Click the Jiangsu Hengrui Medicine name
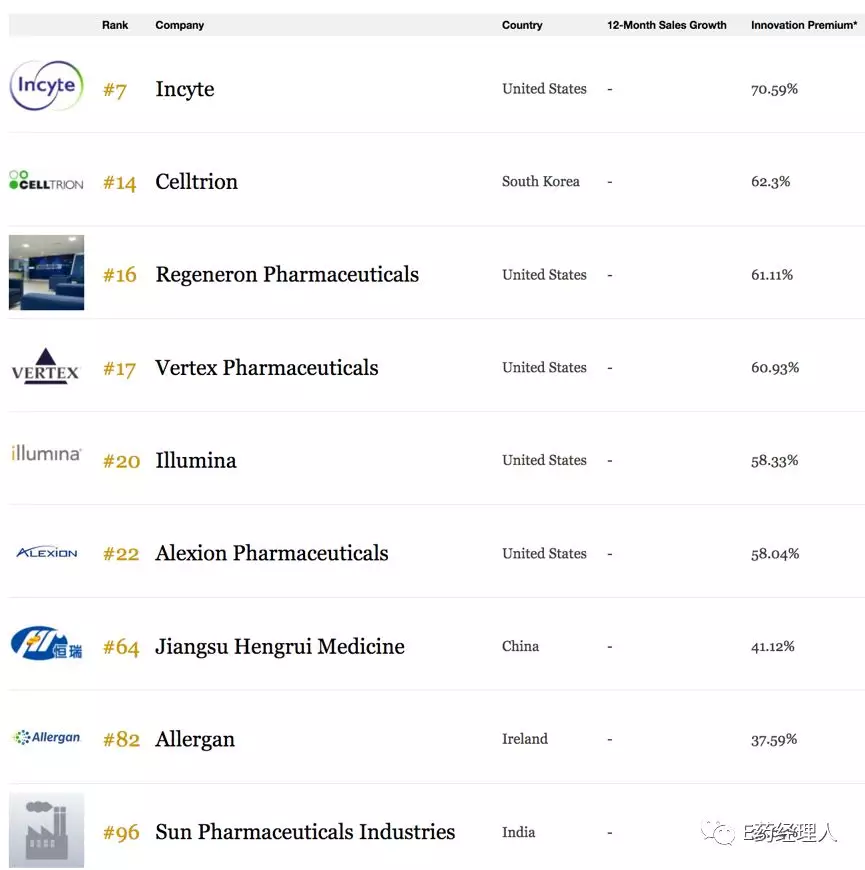This screenshot has width=865, height=870. 279,647
